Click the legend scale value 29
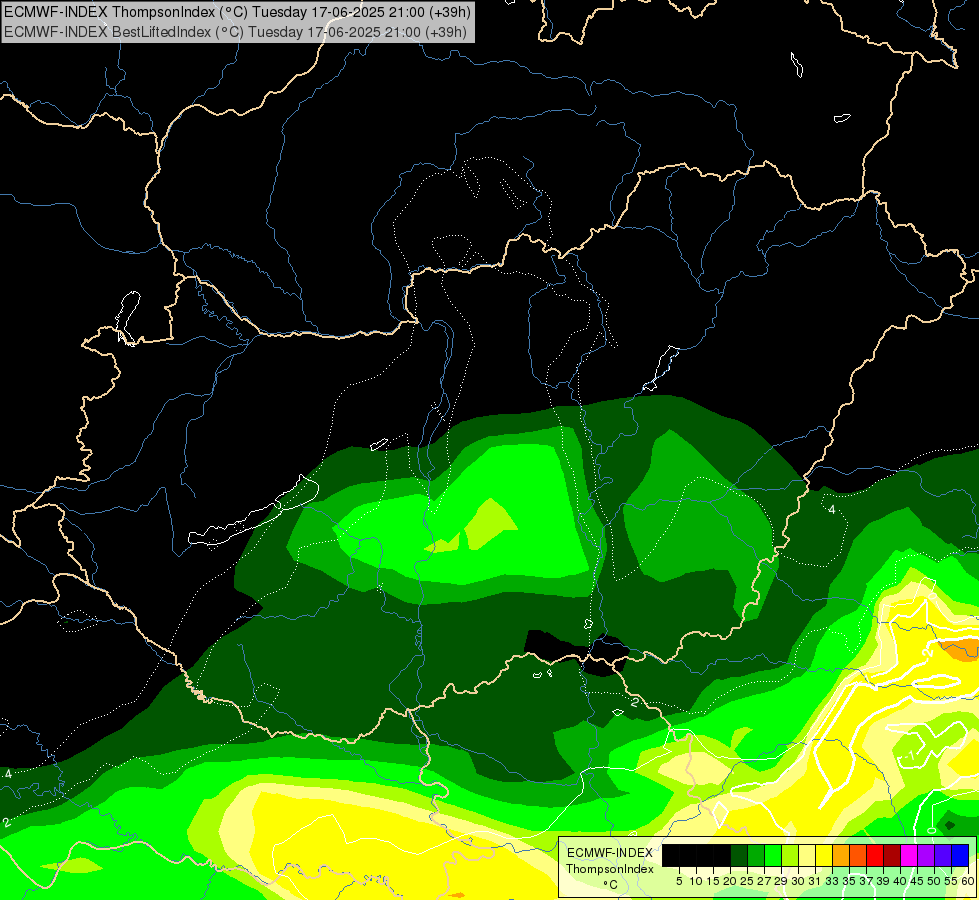 point(781,881)
